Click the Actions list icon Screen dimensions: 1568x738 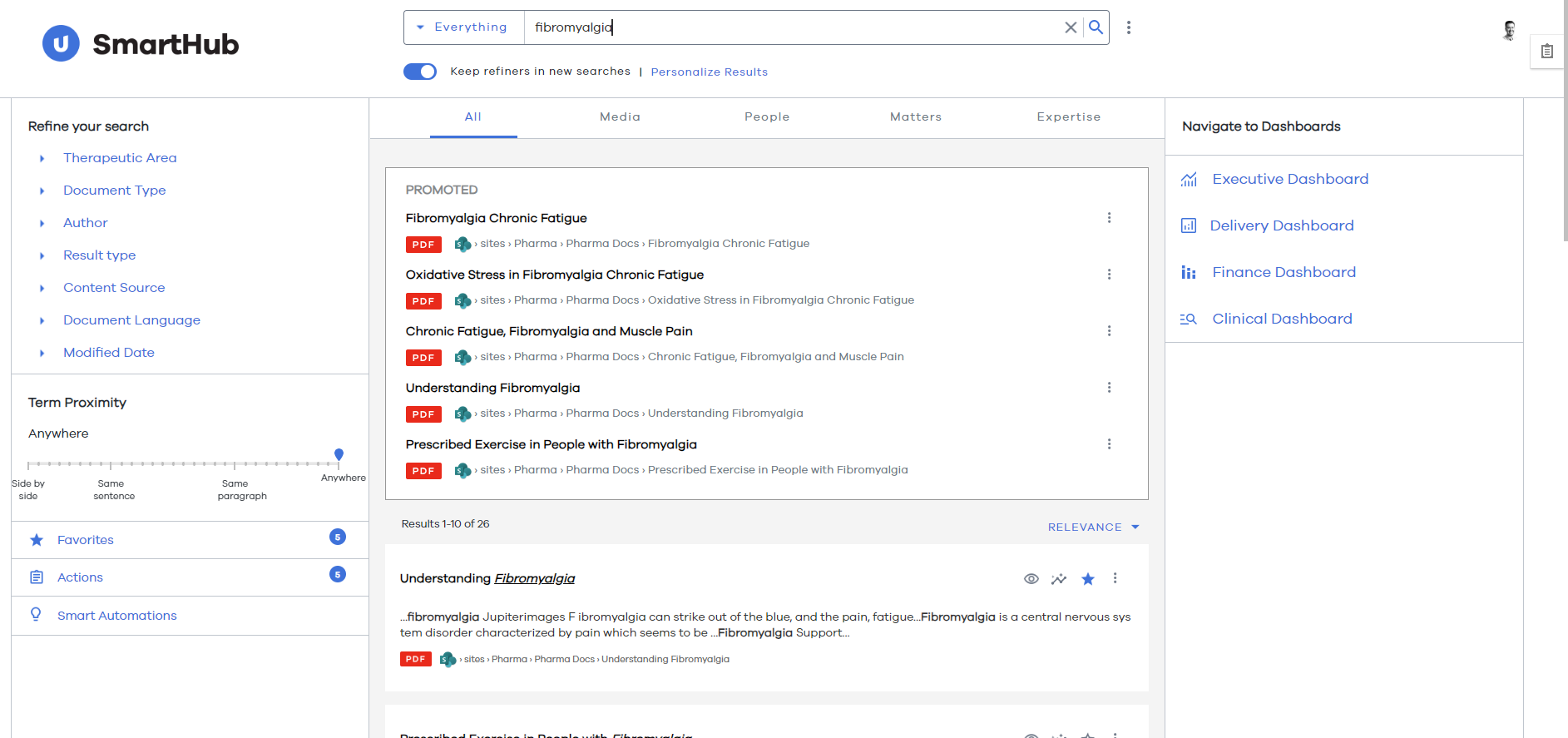tap(37, 577)
